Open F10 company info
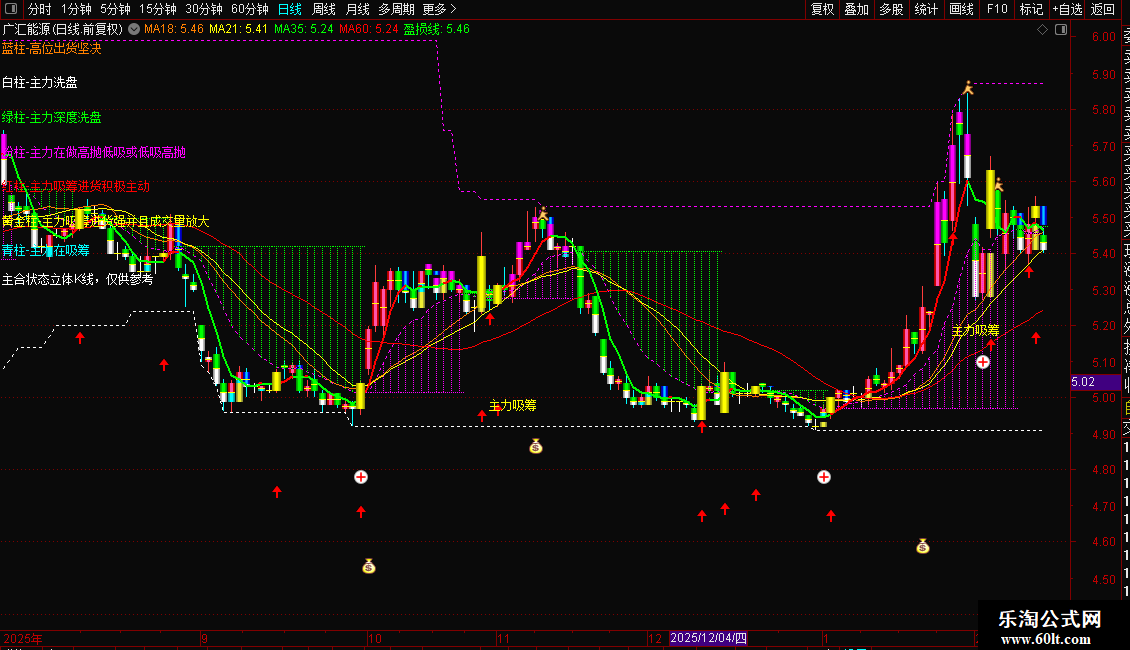 997,9
